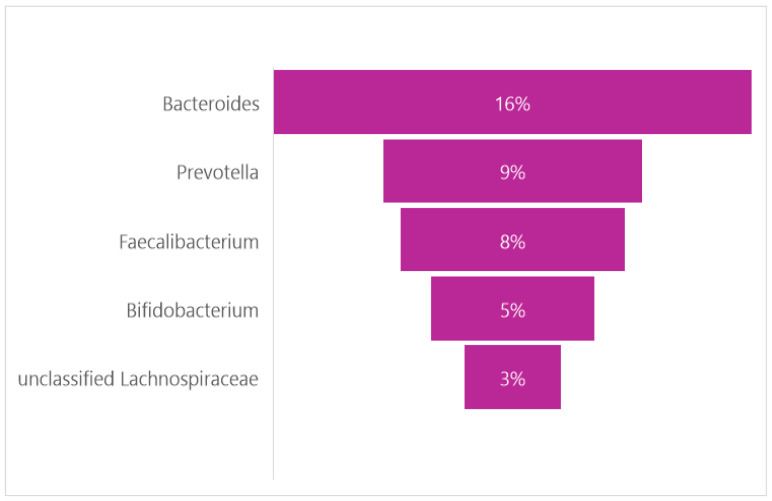The height and width of the screenshot is (501, 772).
Task: Select the 16% data label
Action: [513, 104]
